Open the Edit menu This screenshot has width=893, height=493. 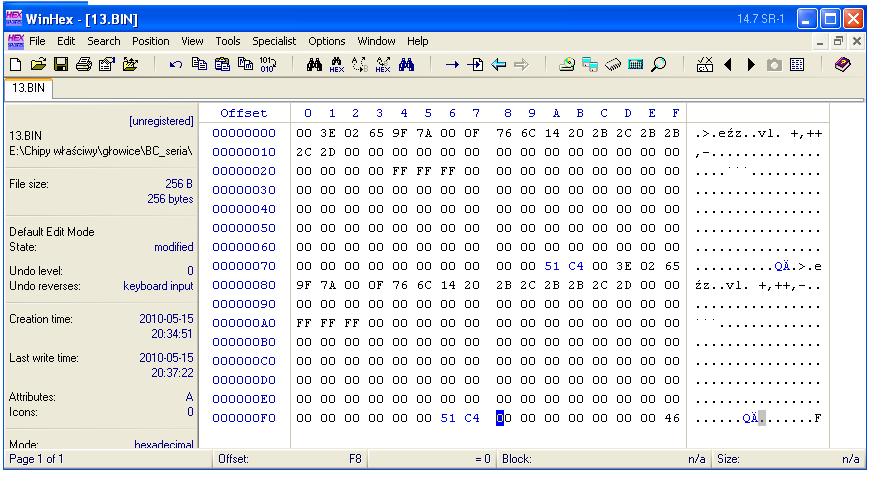(66, 41)
